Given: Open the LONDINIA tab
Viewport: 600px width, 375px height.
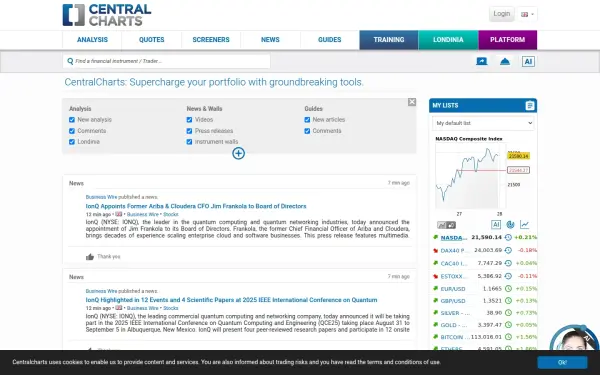Looking at the screenshot, I should pos(448,40).
